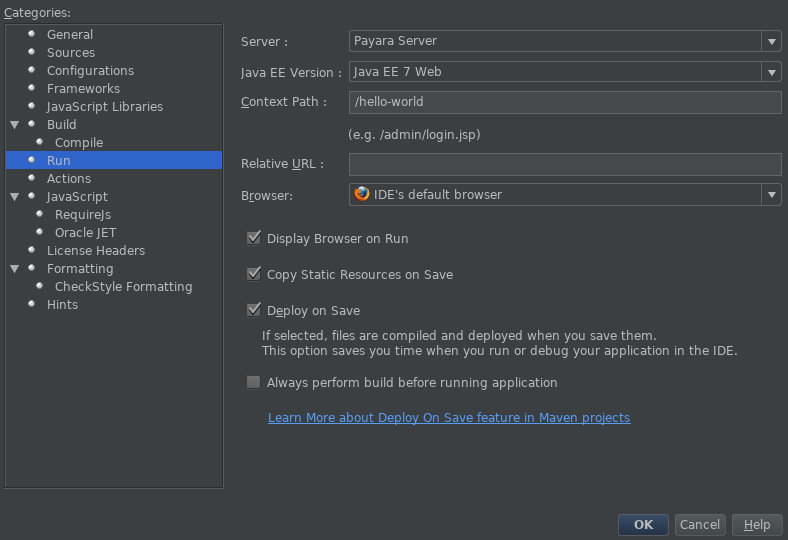Collapse the Formatting category arrow
The image size is (788, 540).
pos(15,269)
